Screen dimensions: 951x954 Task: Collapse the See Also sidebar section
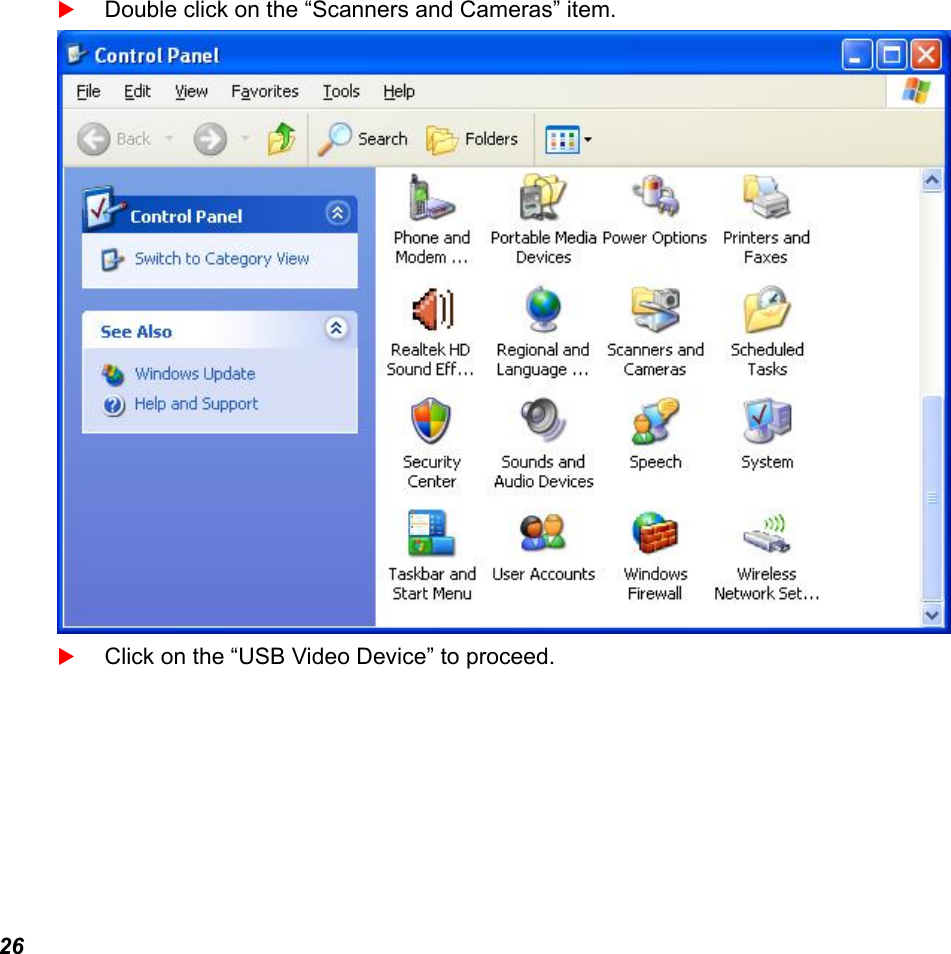pos(338,328)
